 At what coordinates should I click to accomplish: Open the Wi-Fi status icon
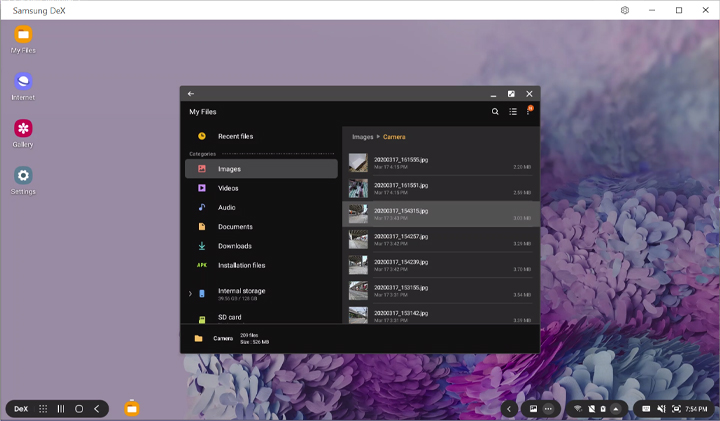tap(578, 409)
